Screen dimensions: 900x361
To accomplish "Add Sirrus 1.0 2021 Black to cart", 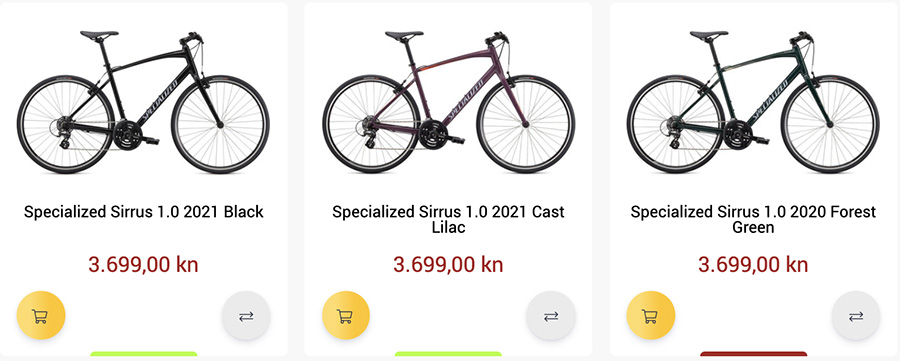I will (x=41, y=316).
